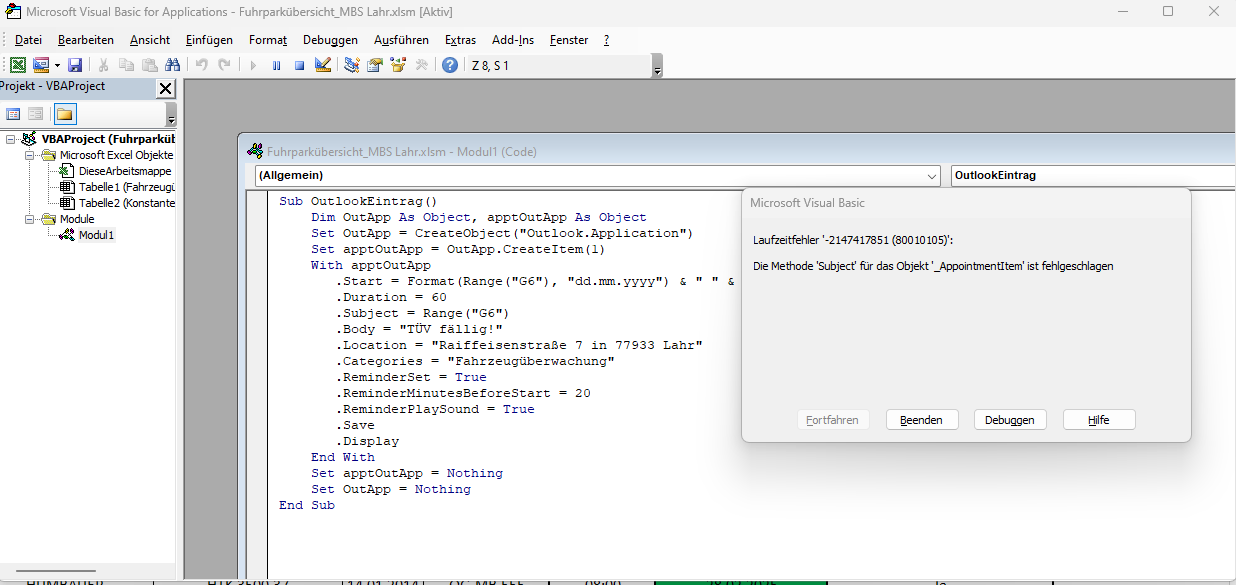Click the Copy toolbar icon
The height and width of the screenshot is (585, 1236).
coord(126,65)
